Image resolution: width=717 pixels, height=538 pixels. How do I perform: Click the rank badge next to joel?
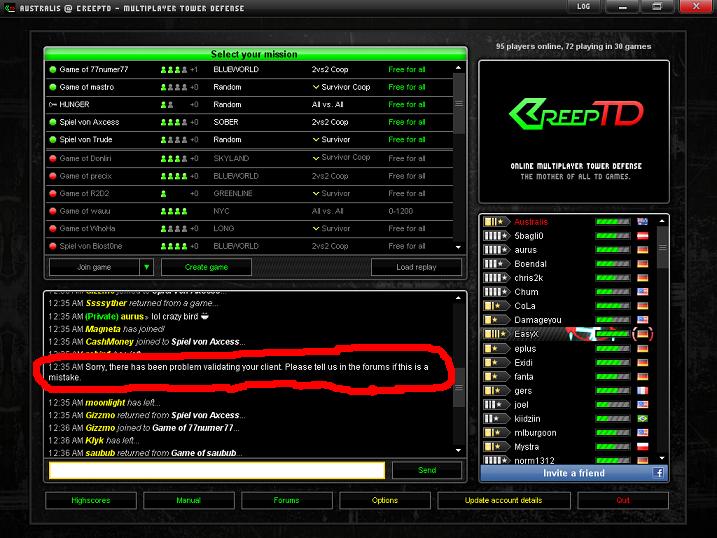click(x=496, y=405)
